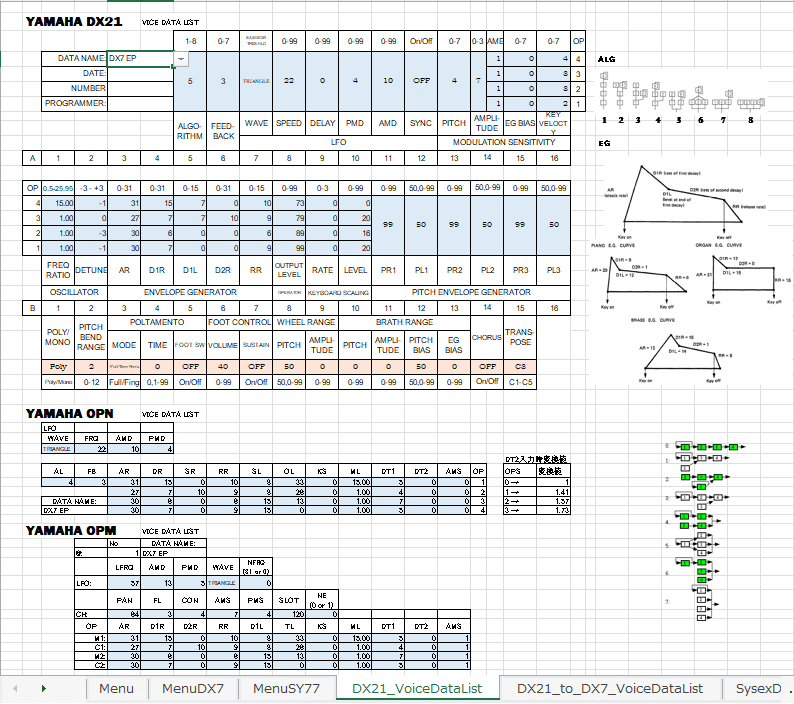Image resolution: width=794 pixels, height=704 pixels.
Task: Select the OPM PAN value 64
Action: pos(124,614)
